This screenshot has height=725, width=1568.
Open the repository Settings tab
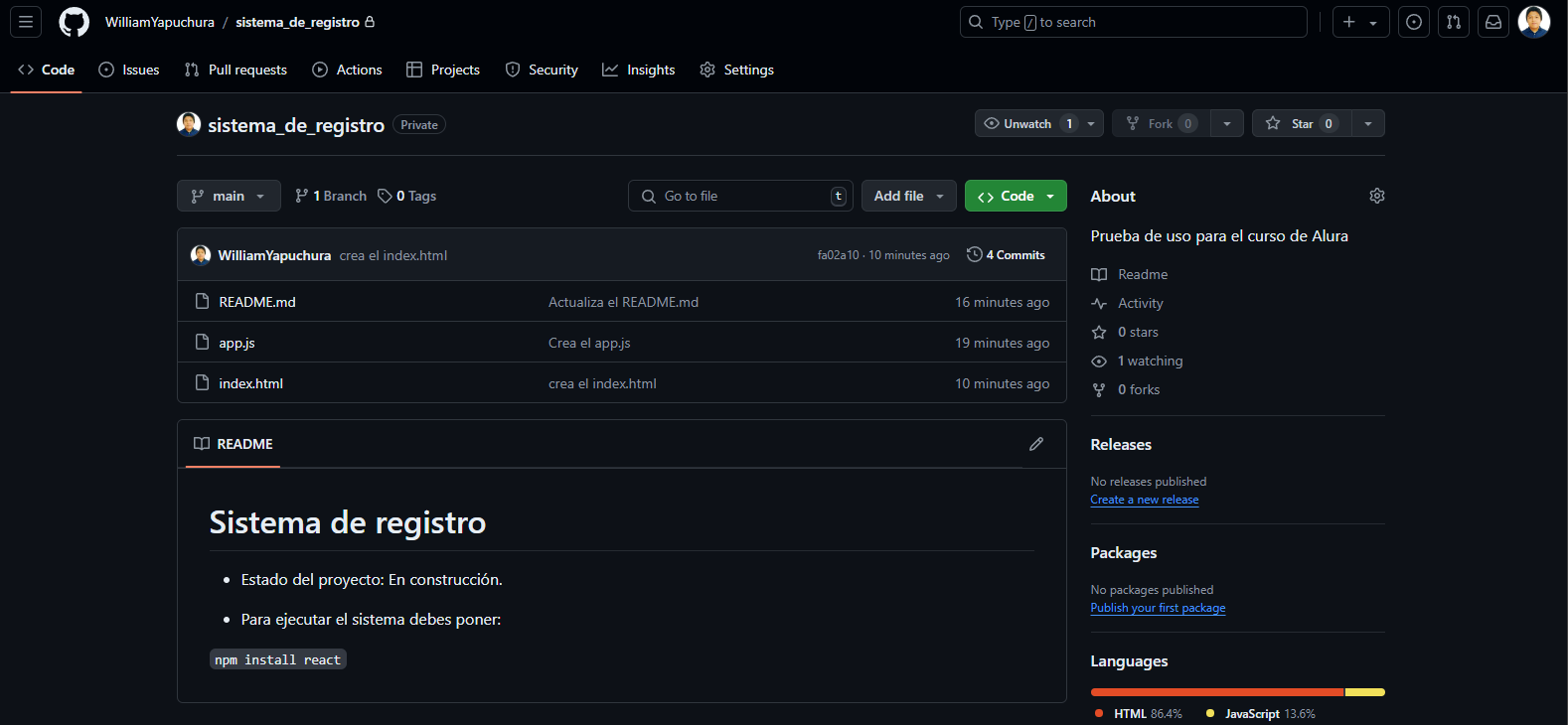(x=736, y=70)
